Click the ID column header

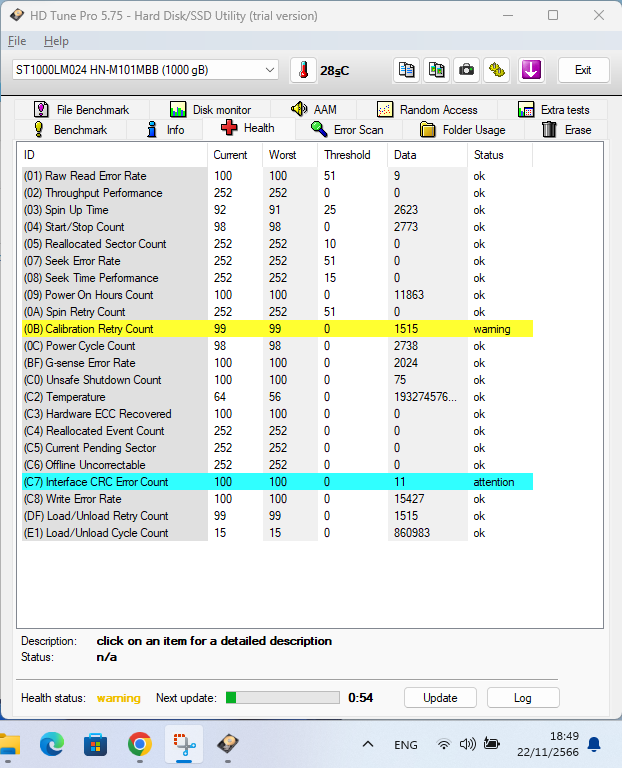tap(113, 155)
